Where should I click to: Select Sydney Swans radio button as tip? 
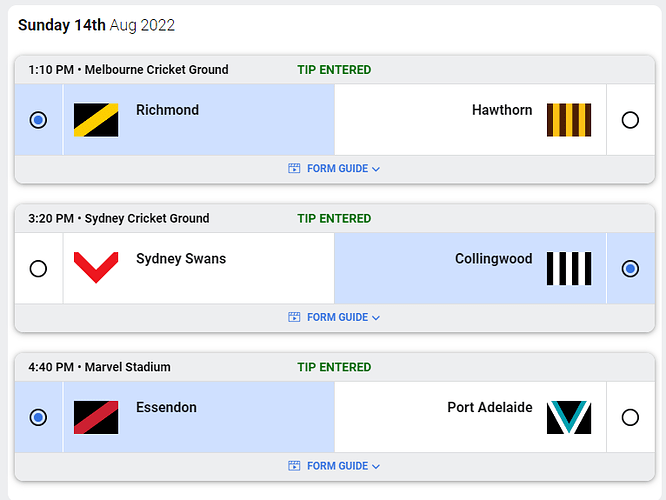point(38,268)
